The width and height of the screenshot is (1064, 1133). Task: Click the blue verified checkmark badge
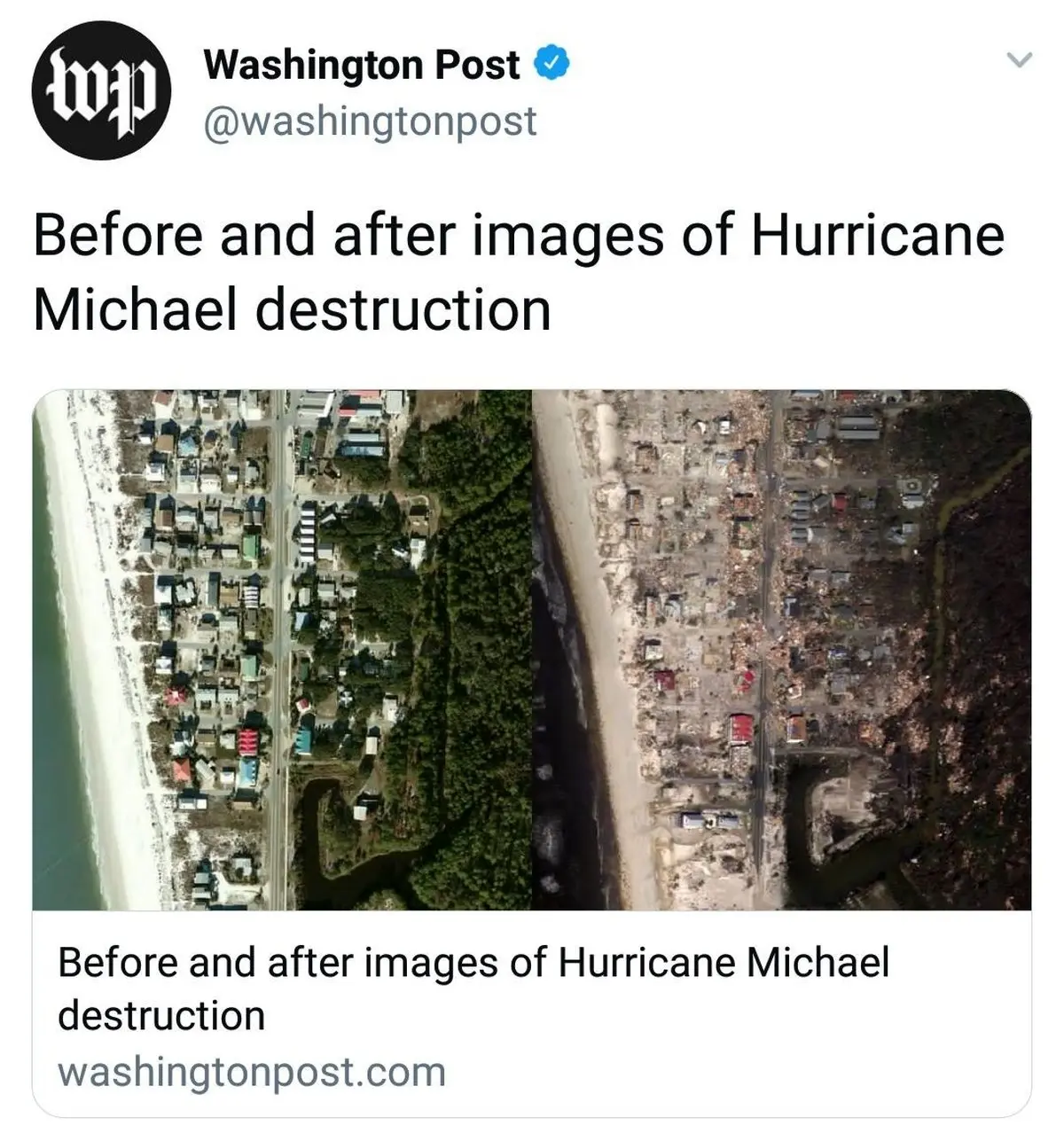pos(551,65)
